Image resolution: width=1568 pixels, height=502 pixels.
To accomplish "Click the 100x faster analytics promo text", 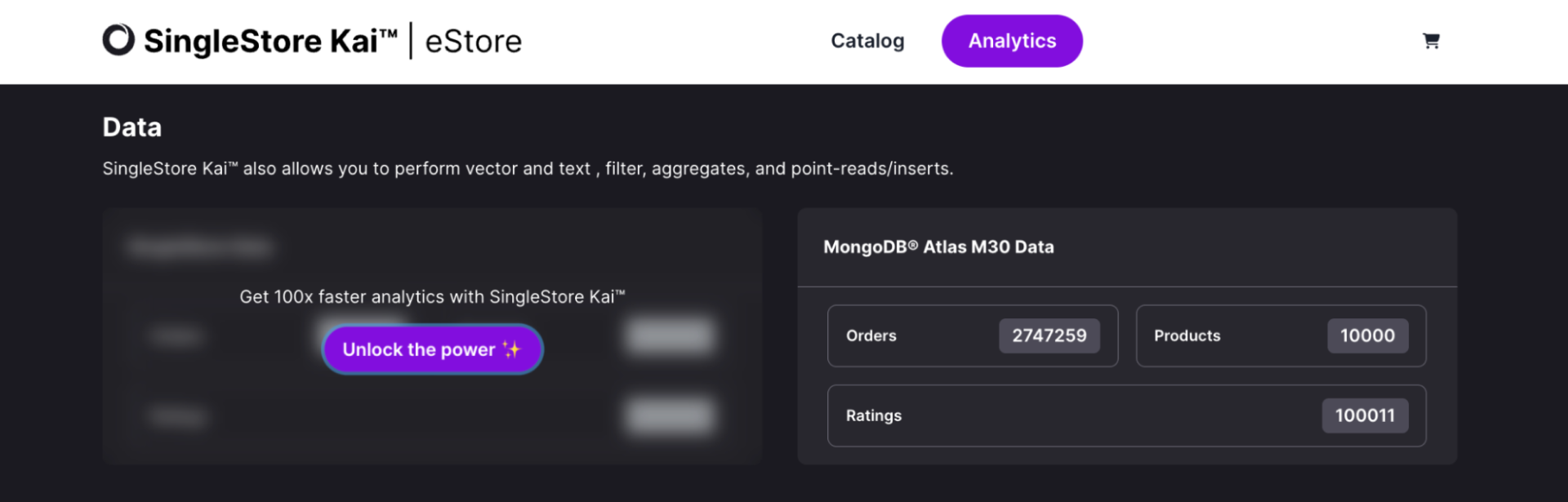I will coord(432,296).
